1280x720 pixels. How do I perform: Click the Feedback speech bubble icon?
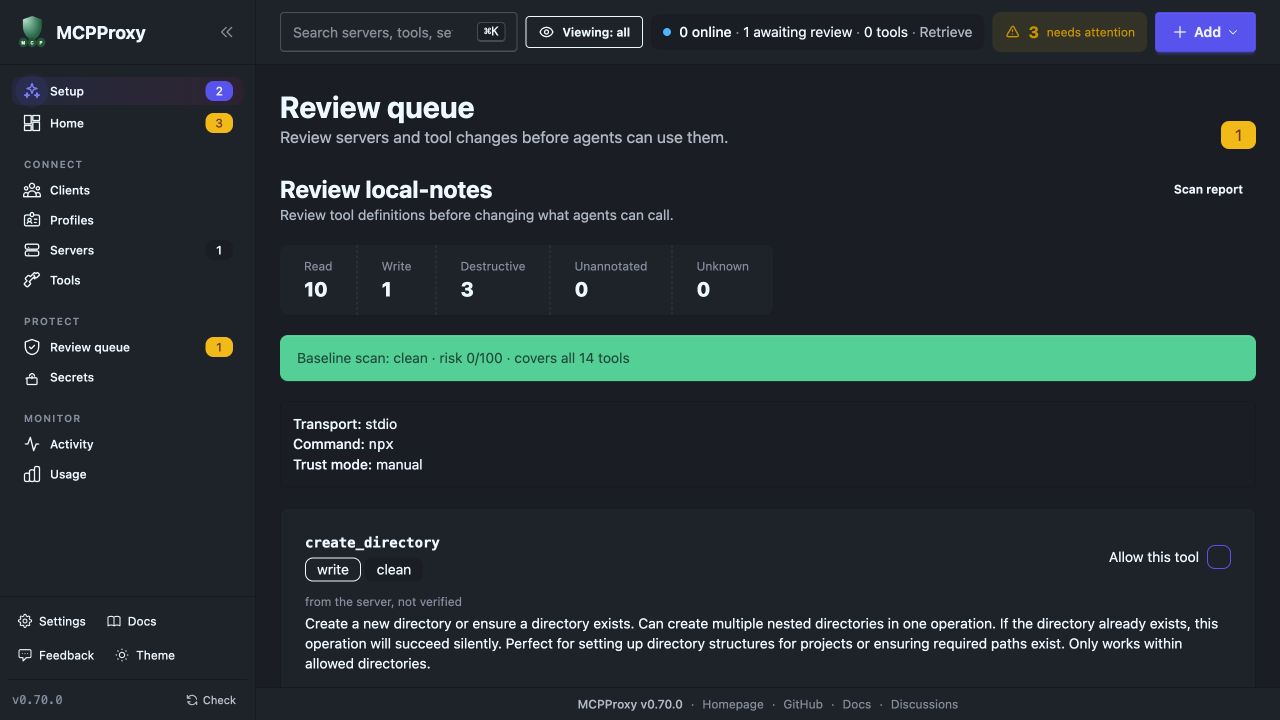(x=25, y=655)
